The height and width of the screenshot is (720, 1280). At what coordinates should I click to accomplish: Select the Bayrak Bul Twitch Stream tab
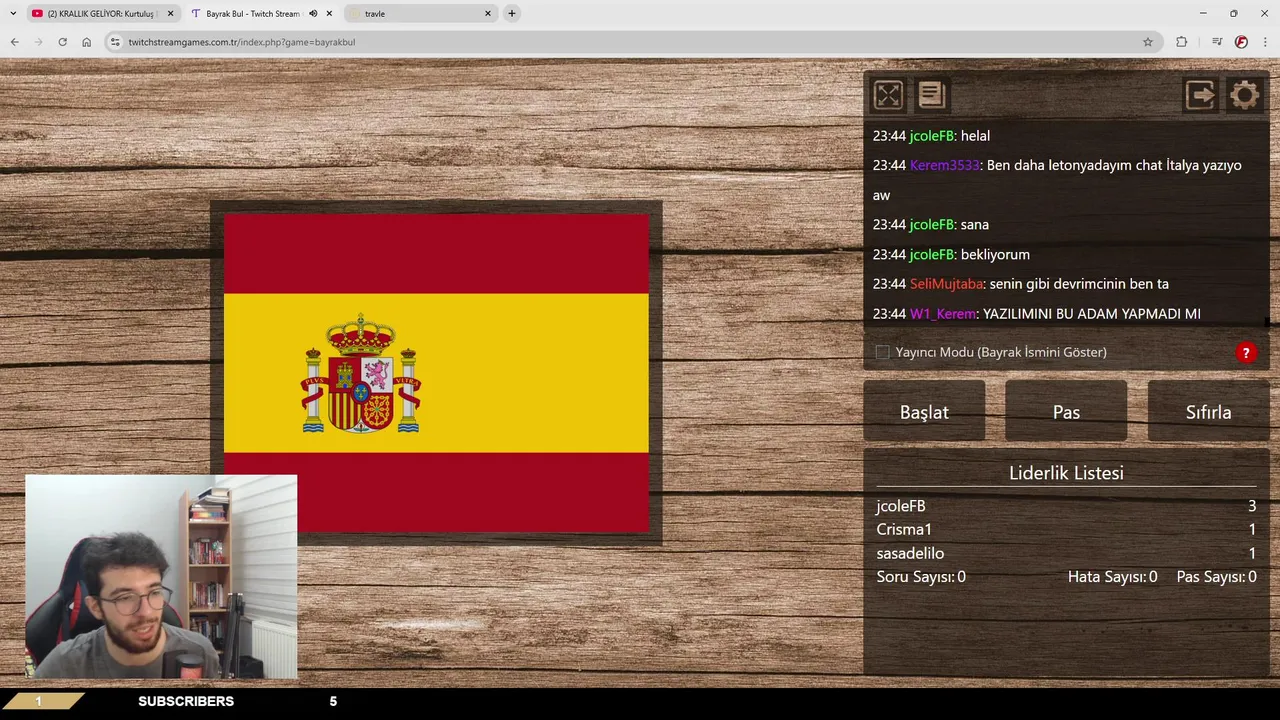click(262, 14)
